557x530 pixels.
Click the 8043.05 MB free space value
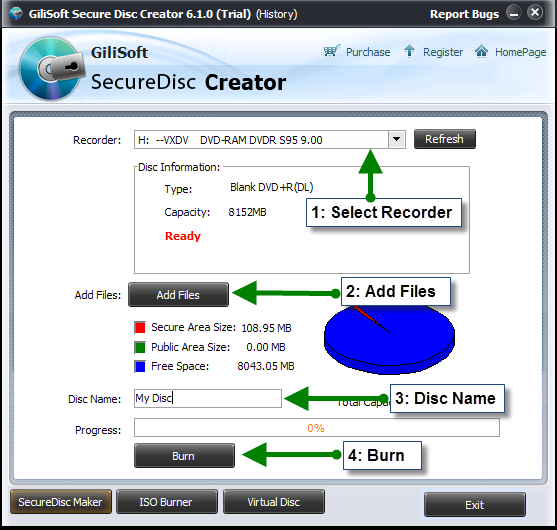point(266,366)
